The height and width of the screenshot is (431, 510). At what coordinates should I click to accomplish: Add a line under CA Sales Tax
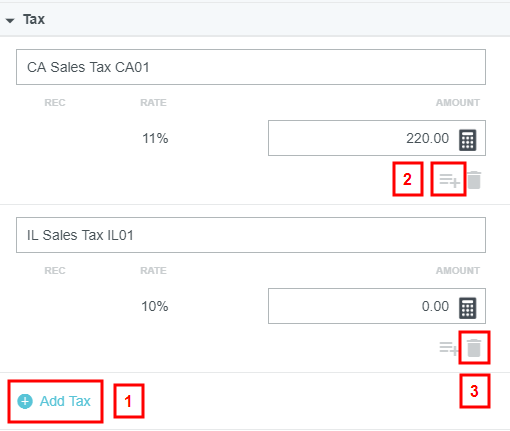pyautogui.click(x=449, y=180)
